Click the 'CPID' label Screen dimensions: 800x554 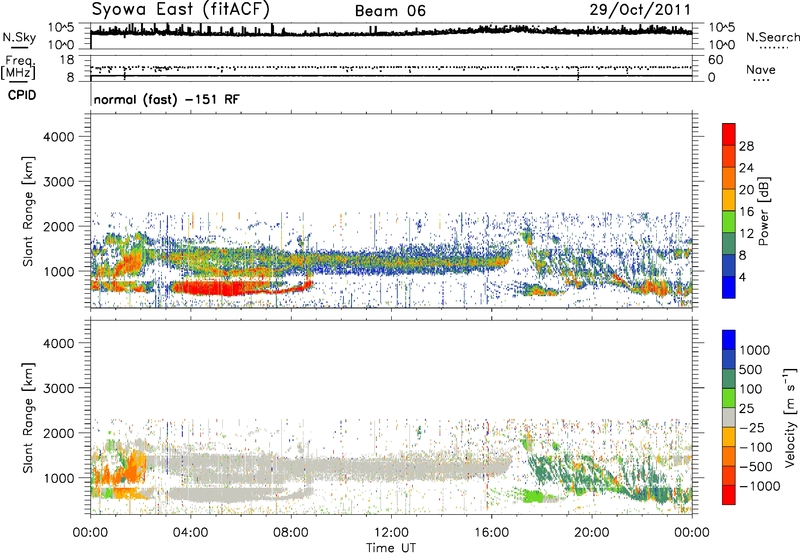[x=22, y=95]
